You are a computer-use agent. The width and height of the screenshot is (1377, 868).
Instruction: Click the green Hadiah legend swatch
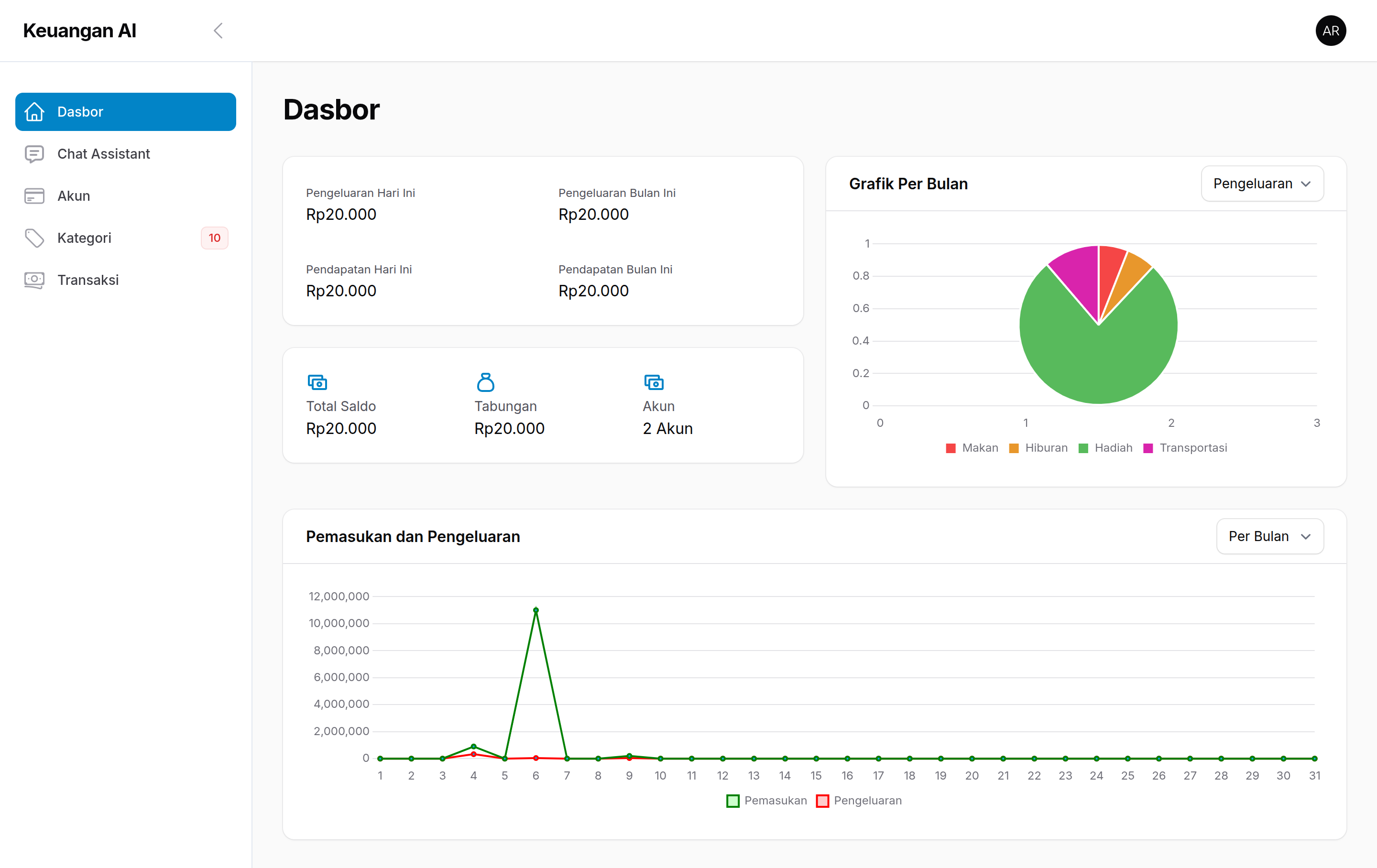[x=1083, y=448]
